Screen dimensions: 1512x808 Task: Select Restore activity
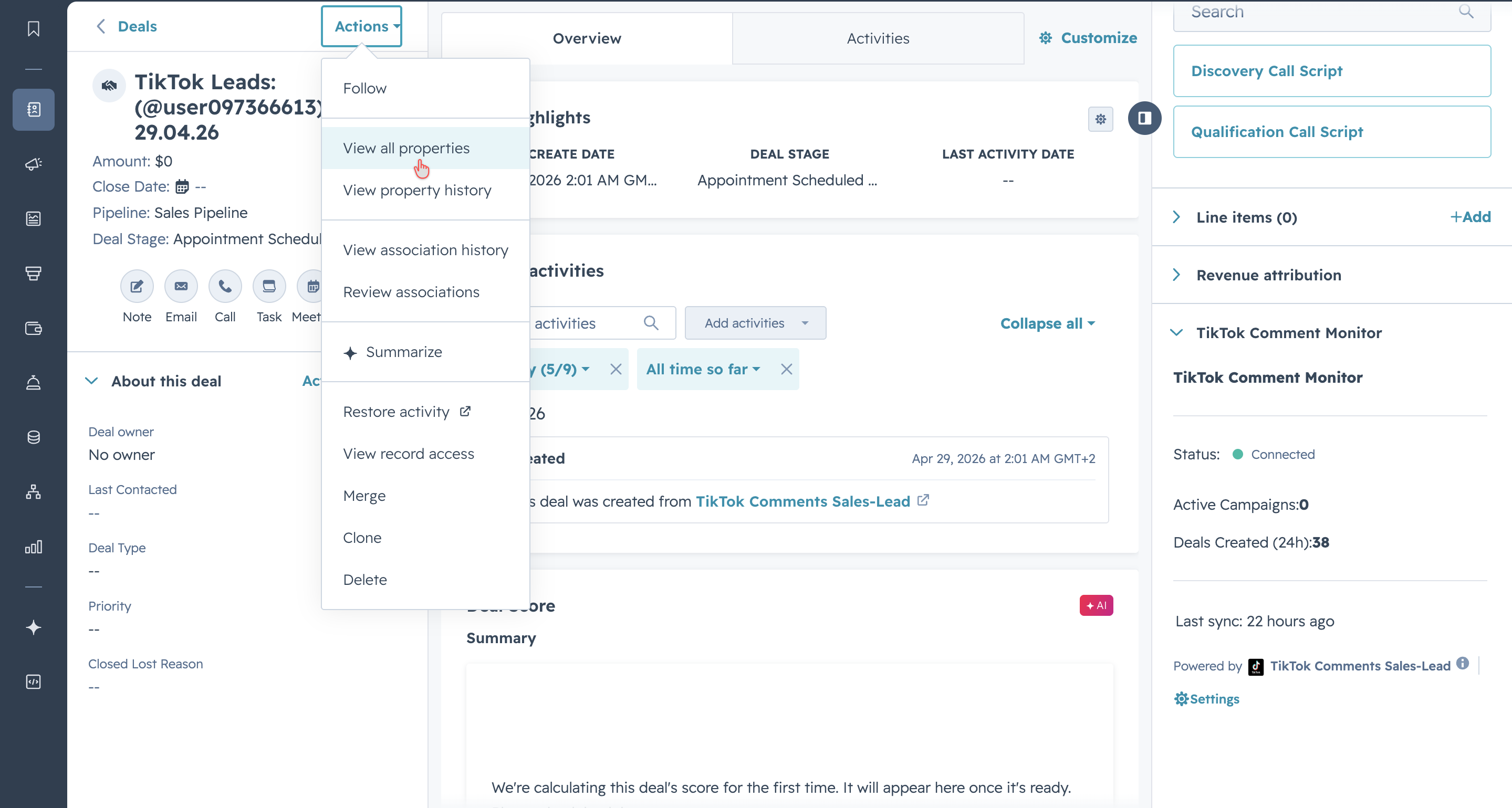tap(425, 412)
